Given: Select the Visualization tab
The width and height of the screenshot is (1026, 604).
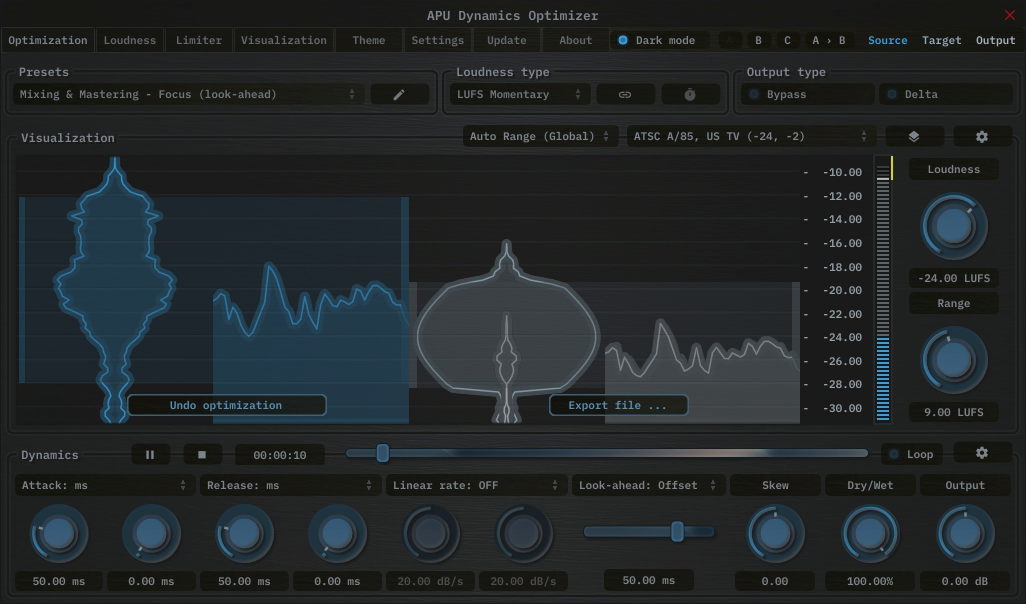Looking at the screenshot, I should click(283, 40).
